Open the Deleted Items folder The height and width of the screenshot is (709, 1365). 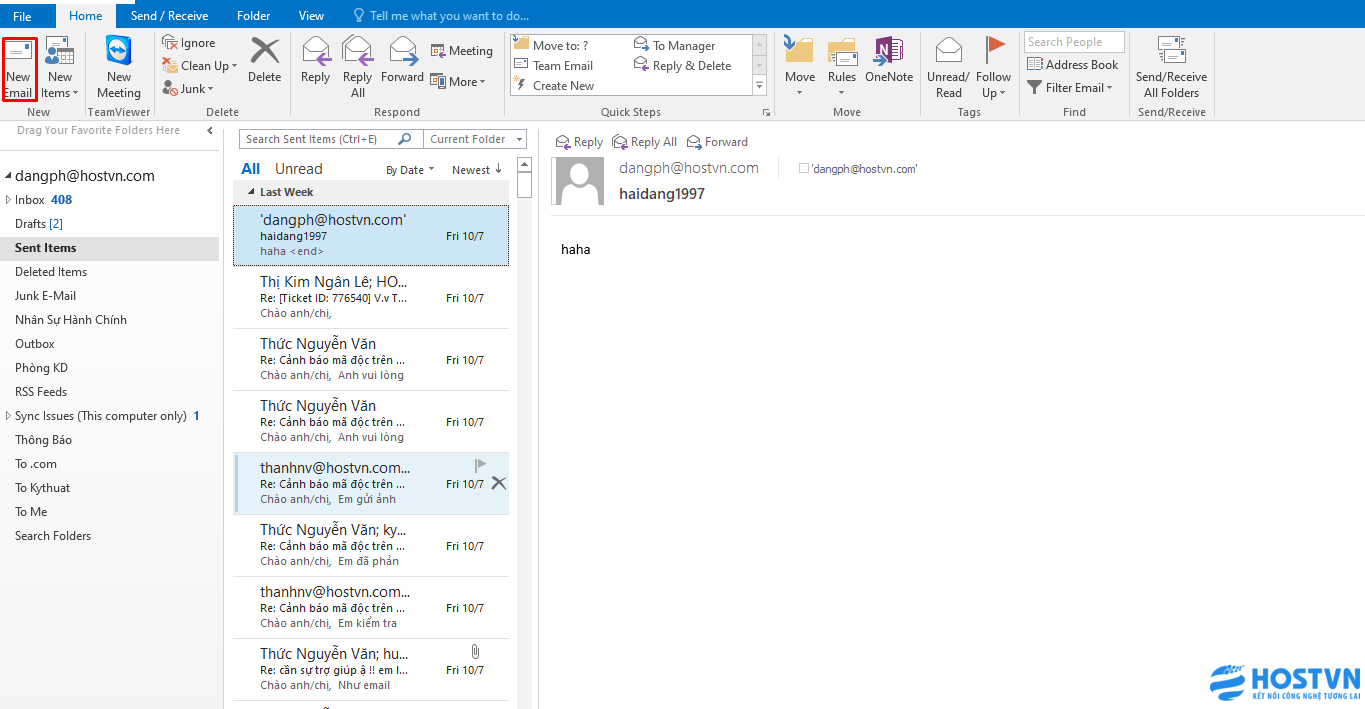tap(110, 272)
